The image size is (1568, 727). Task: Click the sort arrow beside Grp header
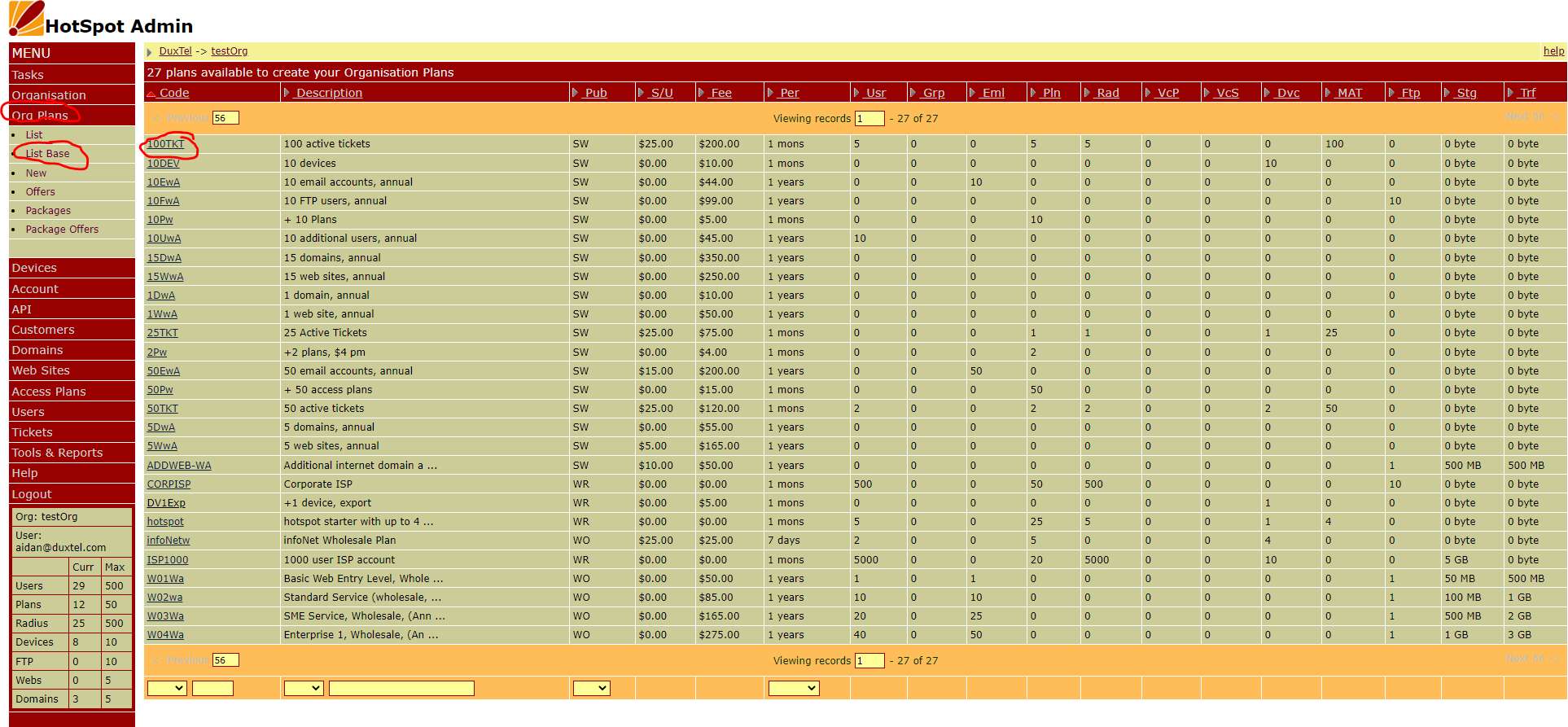(914, 93)
